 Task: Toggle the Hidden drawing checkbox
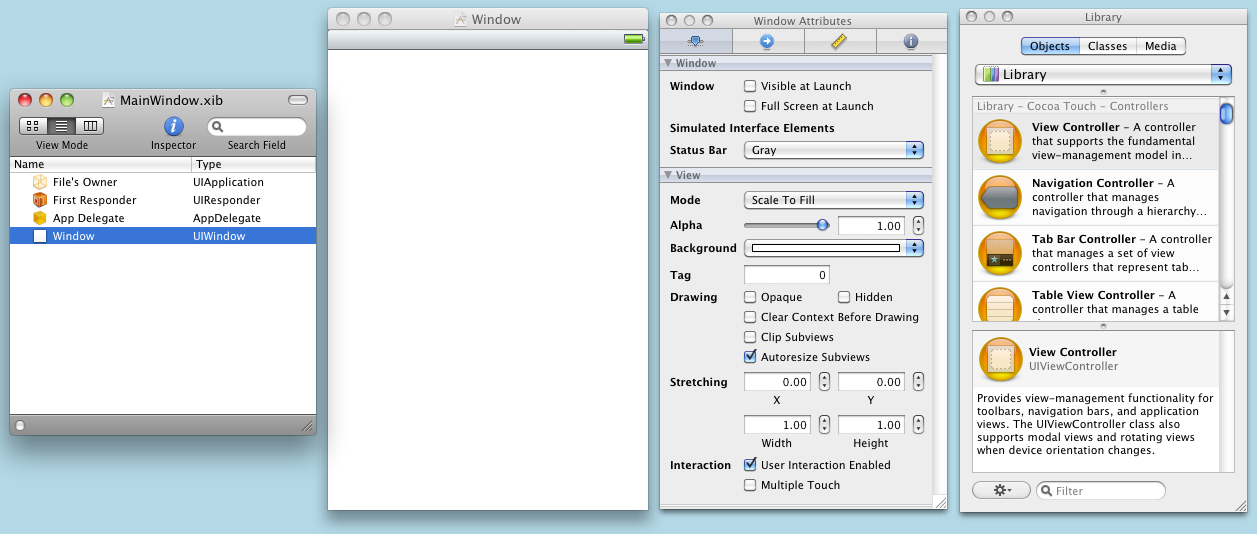tap(844, 297)
